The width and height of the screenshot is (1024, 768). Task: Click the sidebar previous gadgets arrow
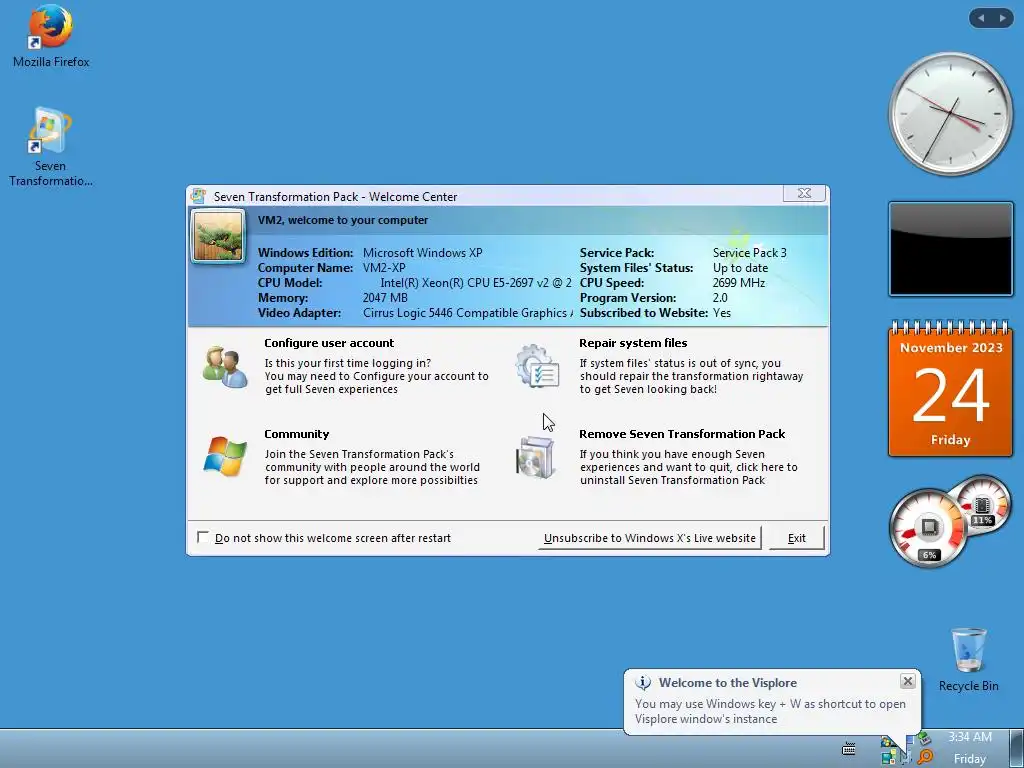[x=981, y=18]
